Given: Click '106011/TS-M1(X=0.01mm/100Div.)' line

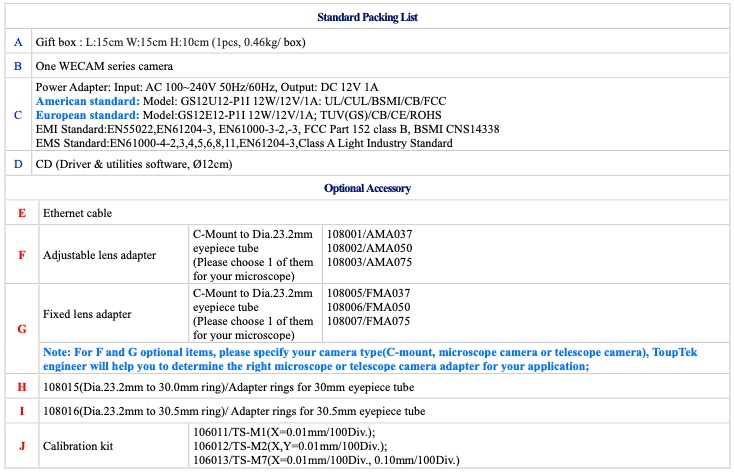Looking at the screenshot, I should coord(284,432).
